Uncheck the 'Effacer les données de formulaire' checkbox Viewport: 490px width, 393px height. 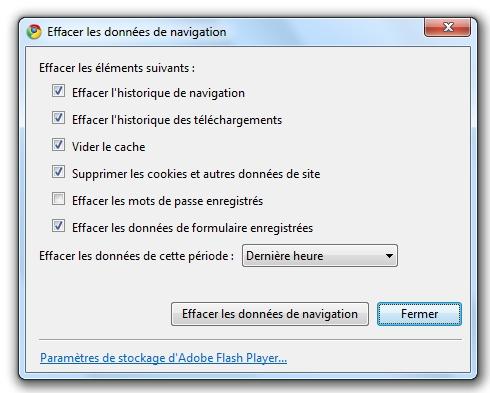58,226
